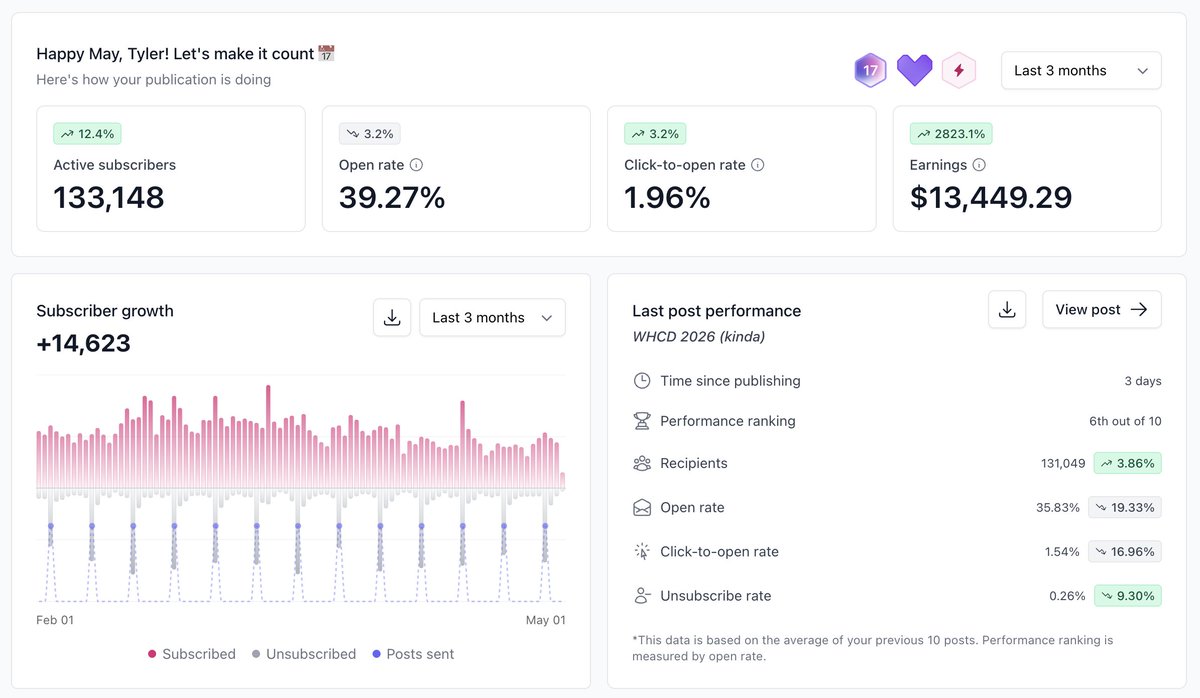Click the Earnings info icon

(979, 165)
